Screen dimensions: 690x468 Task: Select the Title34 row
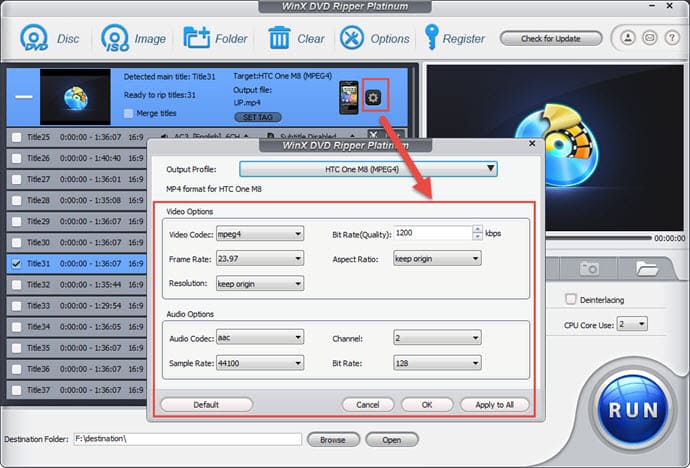click(77, 327)
